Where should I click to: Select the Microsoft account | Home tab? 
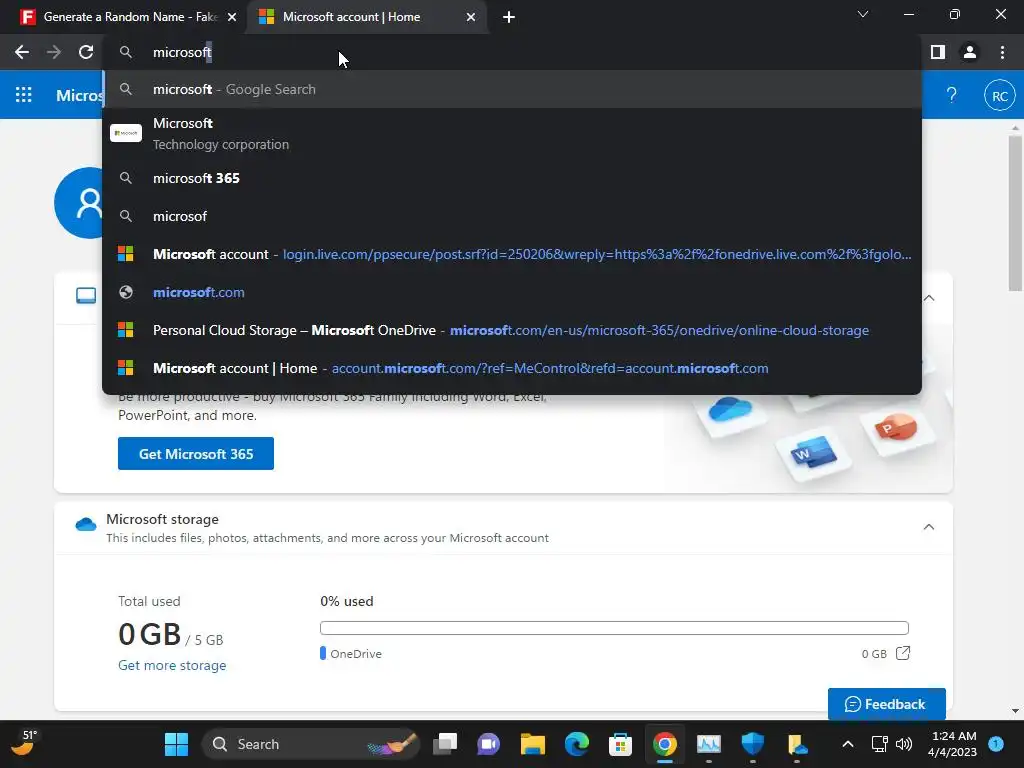(366, 17)
